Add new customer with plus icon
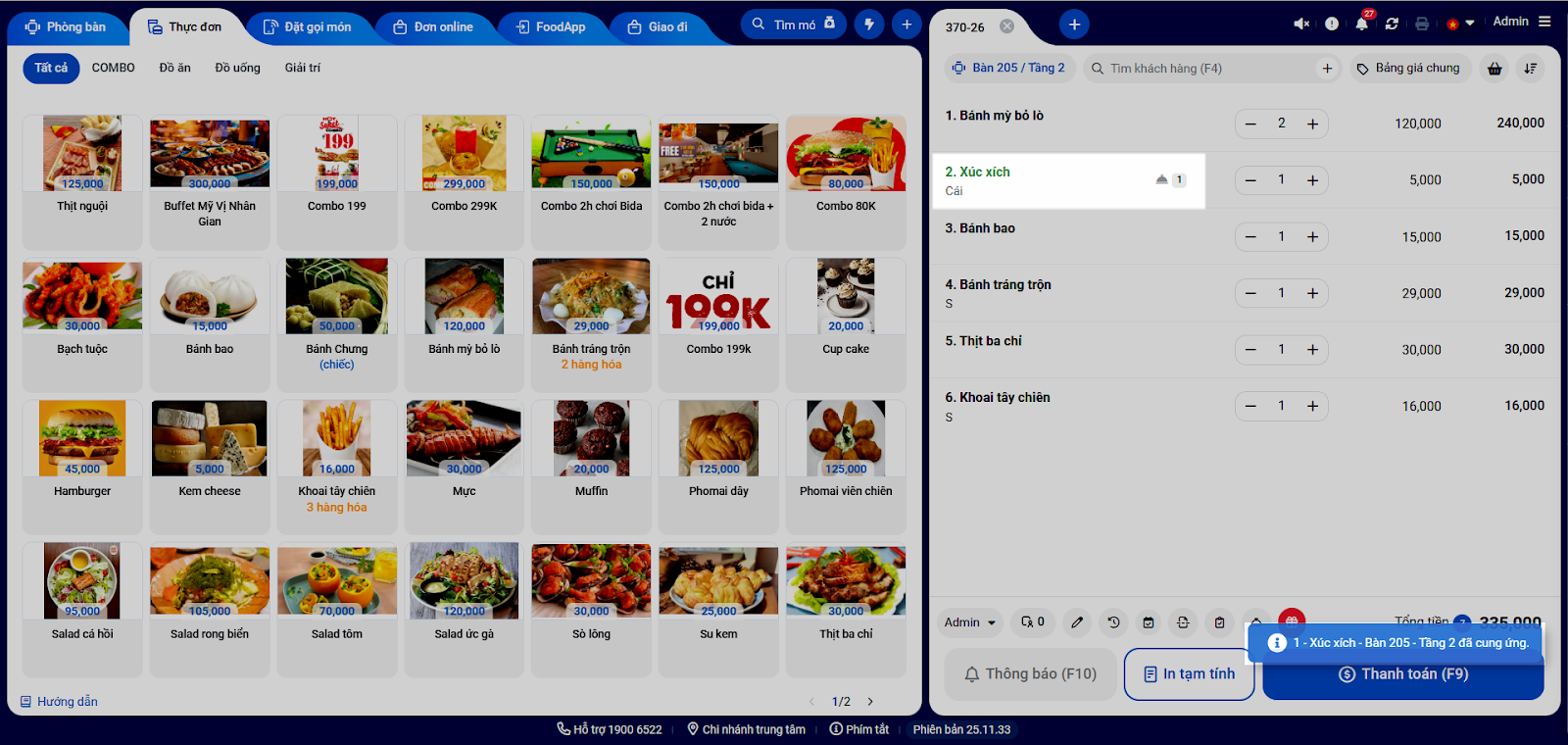The image size is (1568, 745). tap(1327, 69)
